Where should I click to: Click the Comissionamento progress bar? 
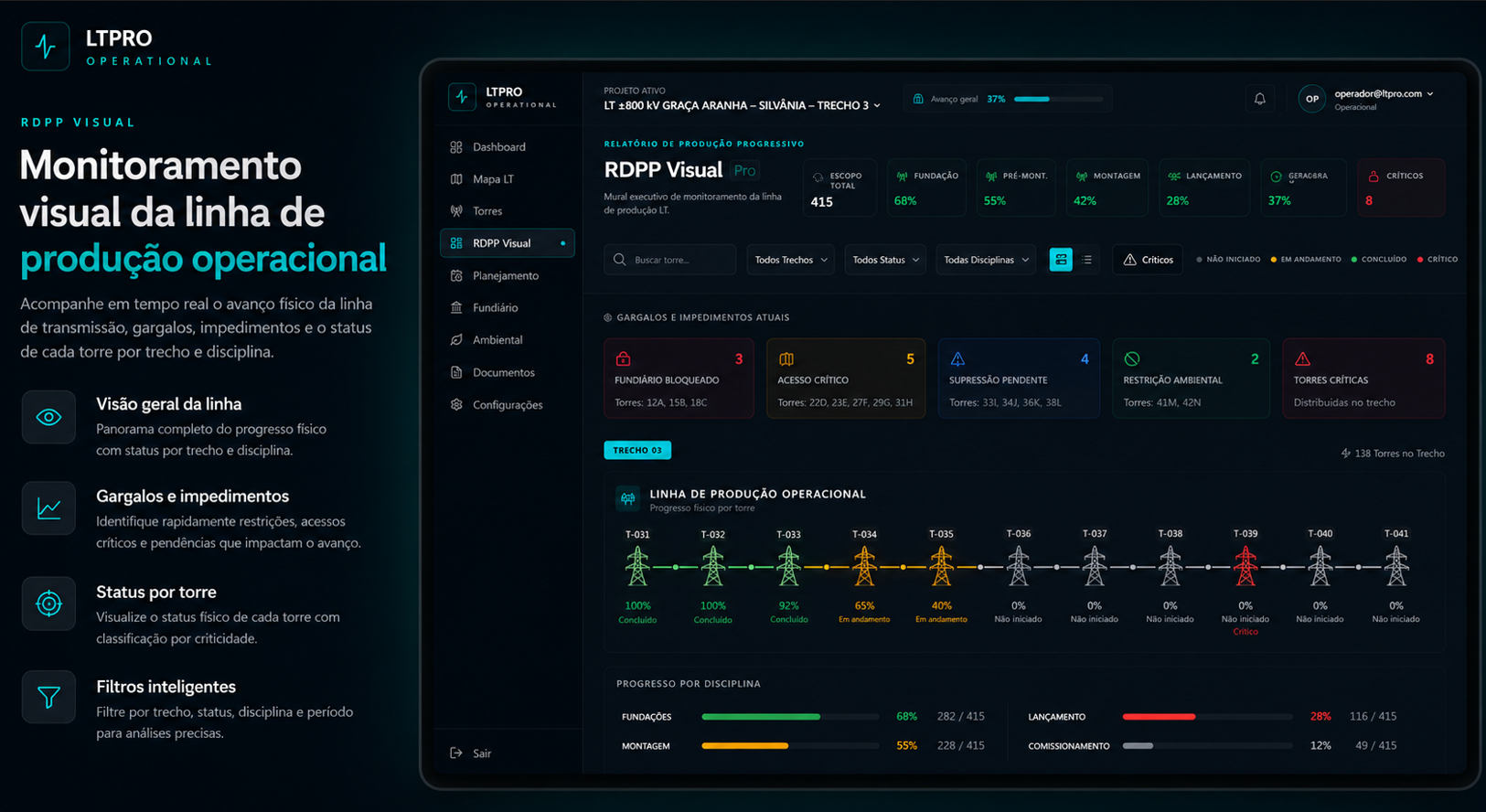pyautogui.click(x=1207, y=746)
